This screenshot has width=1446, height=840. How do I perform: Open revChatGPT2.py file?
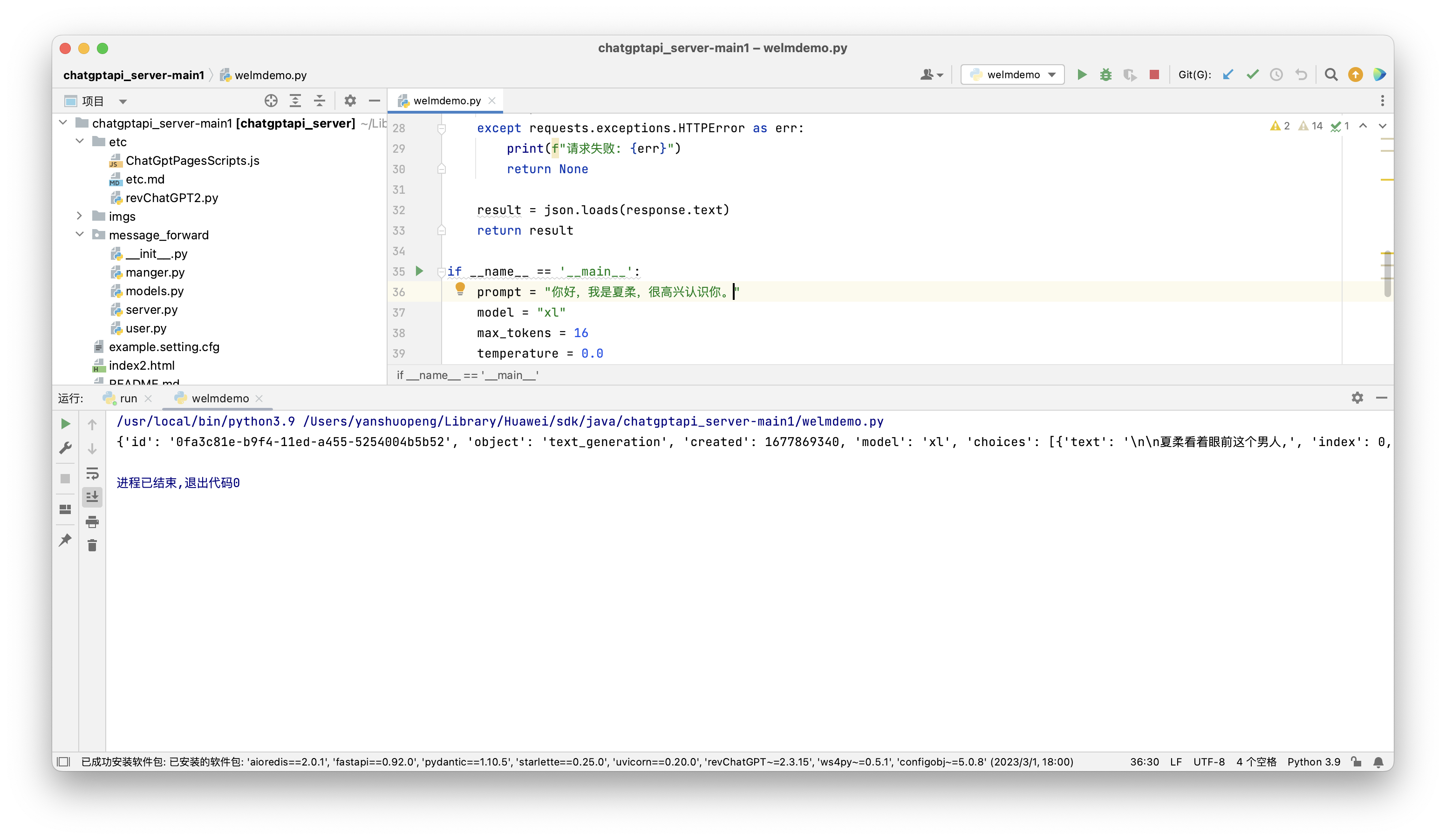[171, 198]
